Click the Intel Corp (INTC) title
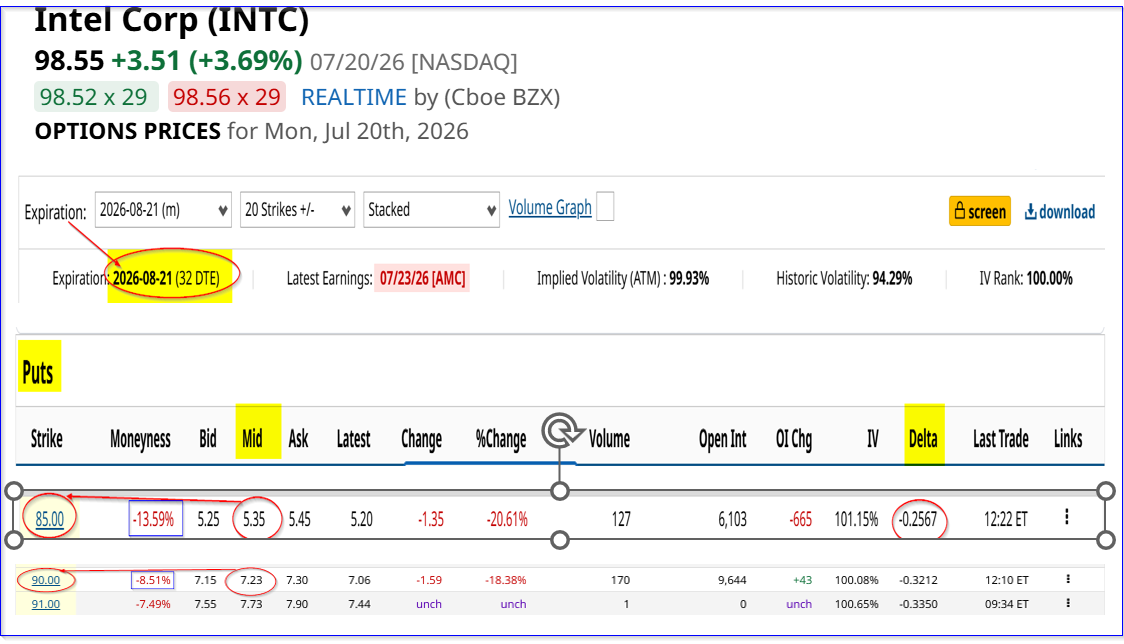 [x=171, y=20]
